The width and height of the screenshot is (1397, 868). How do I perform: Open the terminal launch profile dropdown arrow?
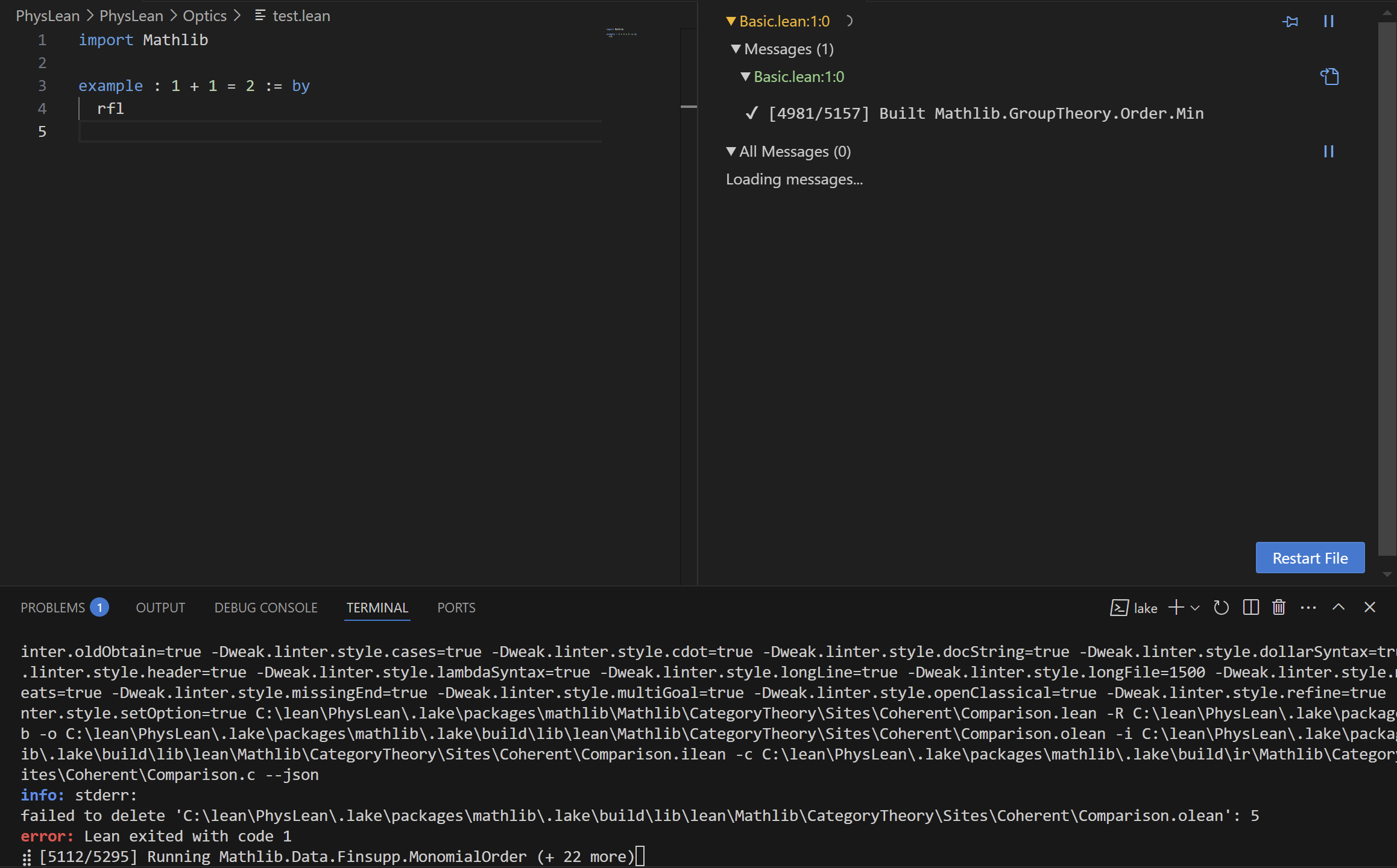click(1195, 608)
